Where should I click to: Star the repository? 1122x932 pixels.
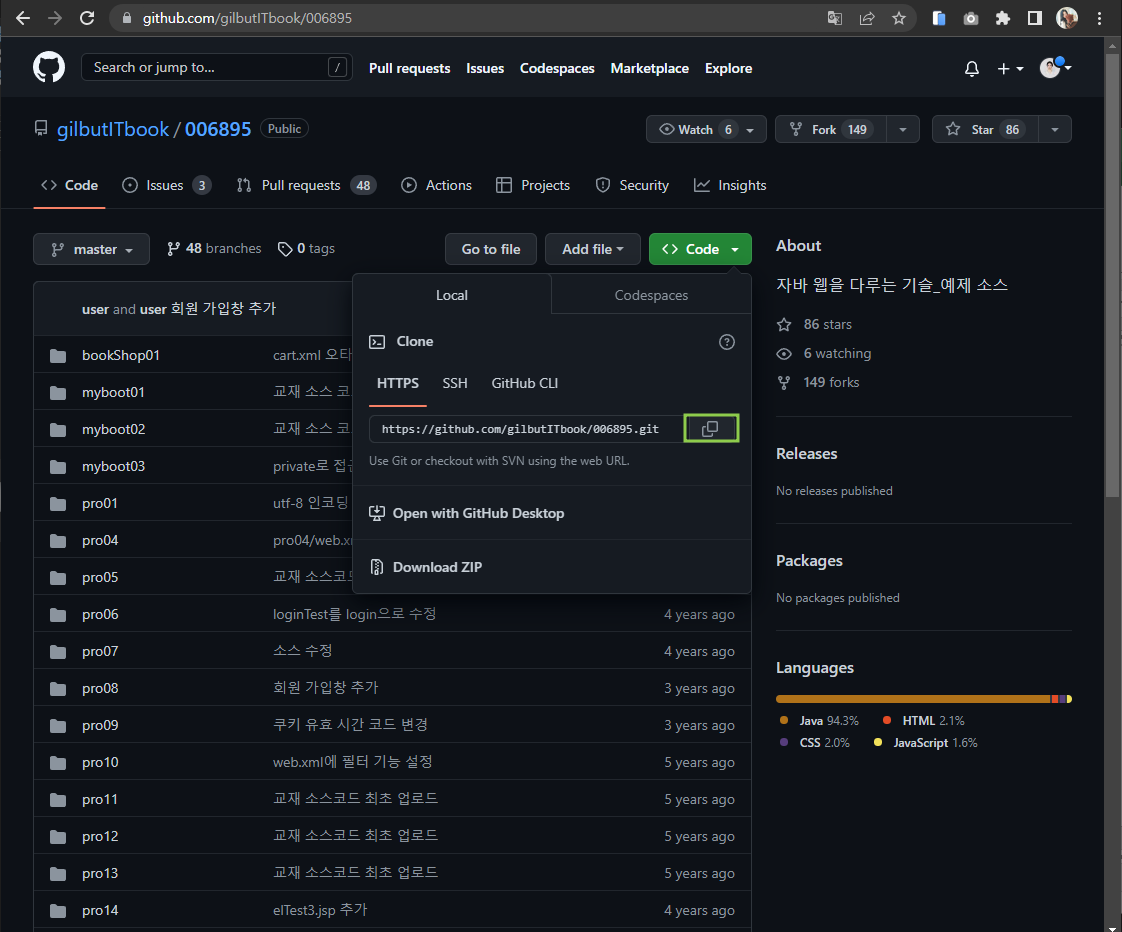tap(985, 130)
